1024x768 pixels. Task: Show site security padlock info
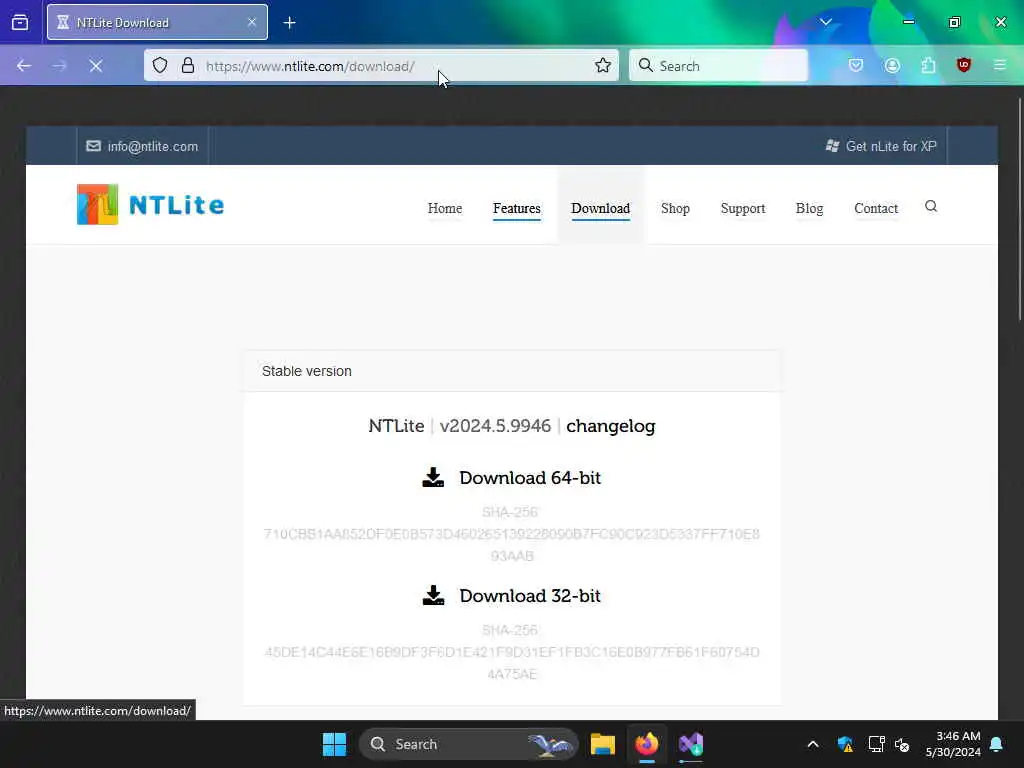coord(188,65)
